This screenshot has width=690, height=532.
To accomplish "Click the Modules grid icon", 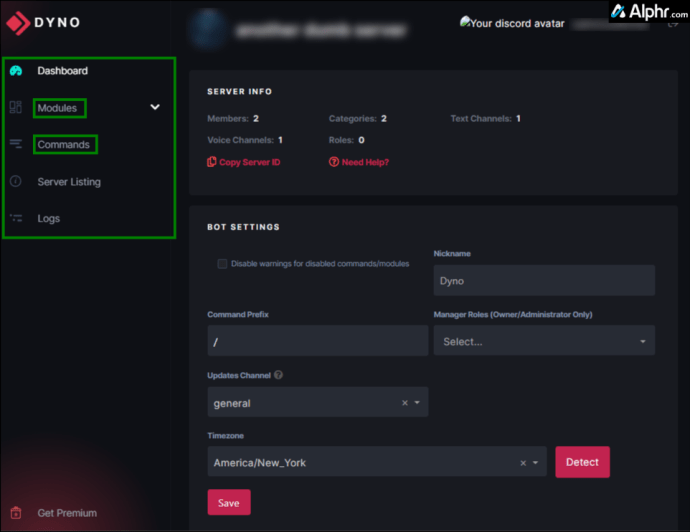I will tap(16, 107).
